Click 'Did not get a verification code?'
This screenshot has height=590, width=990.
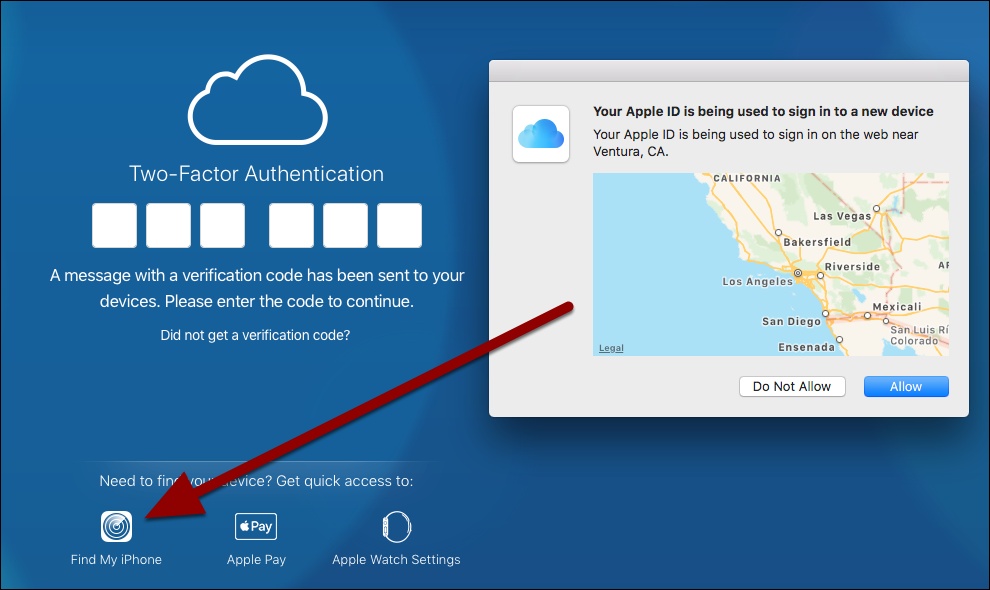255,335
